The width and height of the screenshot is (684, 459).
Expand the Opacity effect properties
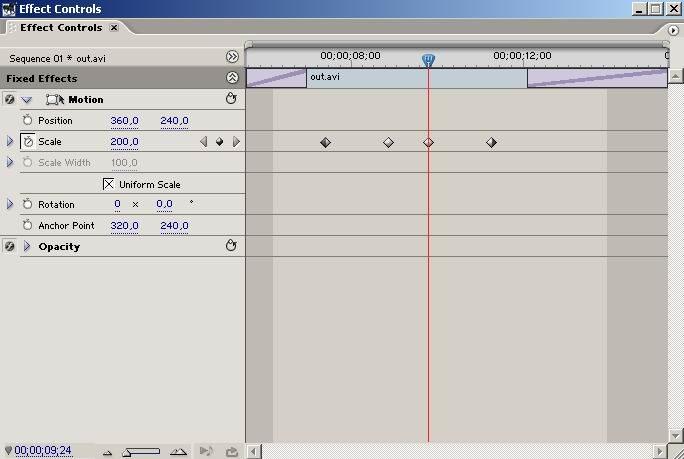pyautogui.click(x=27, y=246)
